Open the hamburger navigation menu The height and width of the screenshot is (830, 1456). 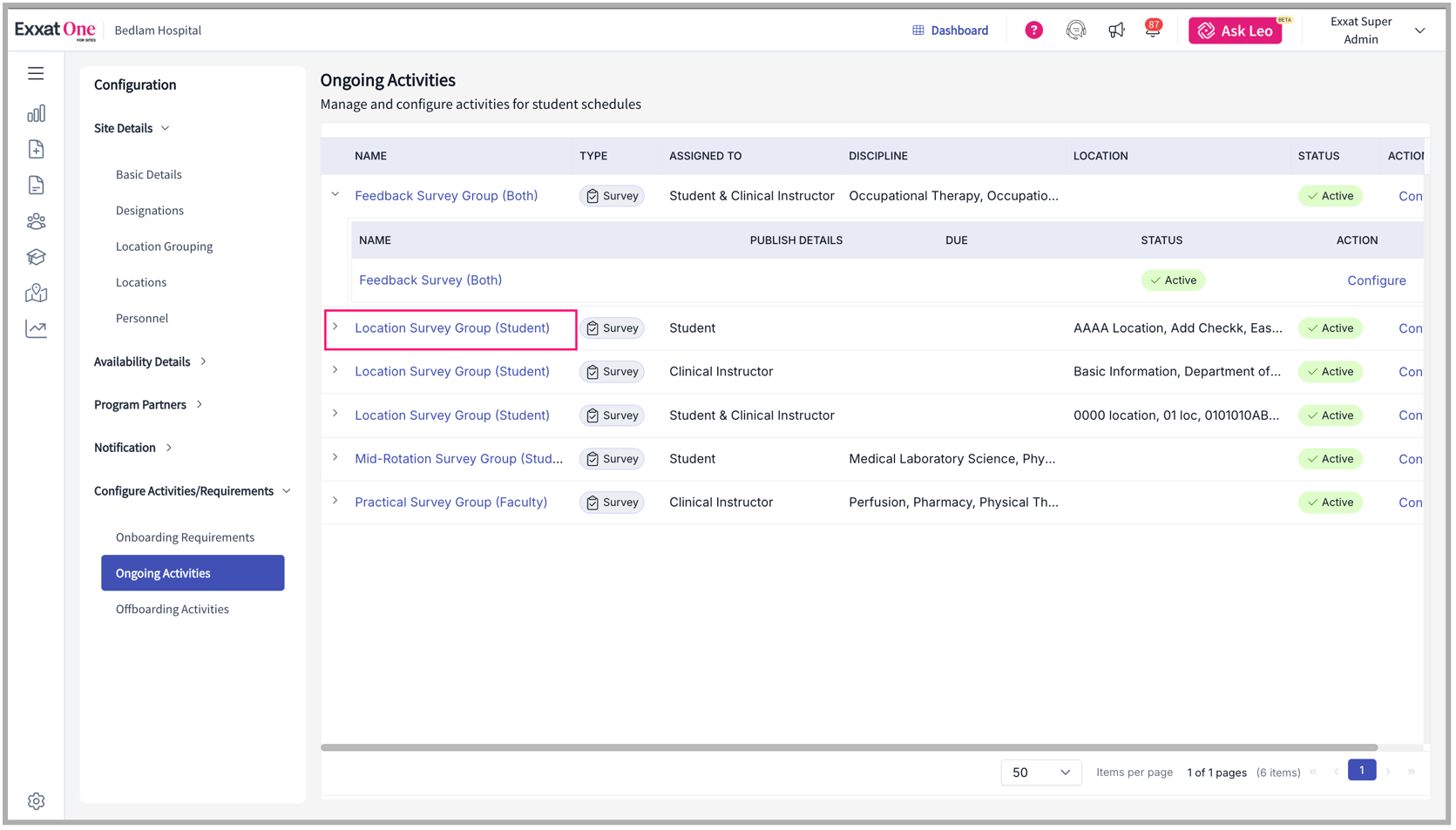tap(36, 74)
